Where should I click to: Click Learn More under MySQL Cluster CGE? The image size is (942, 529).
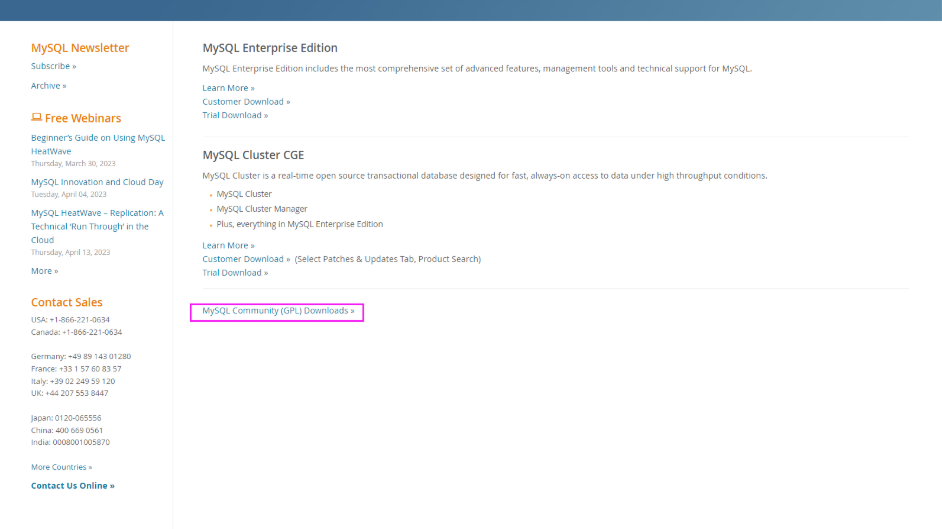[228, 245]
